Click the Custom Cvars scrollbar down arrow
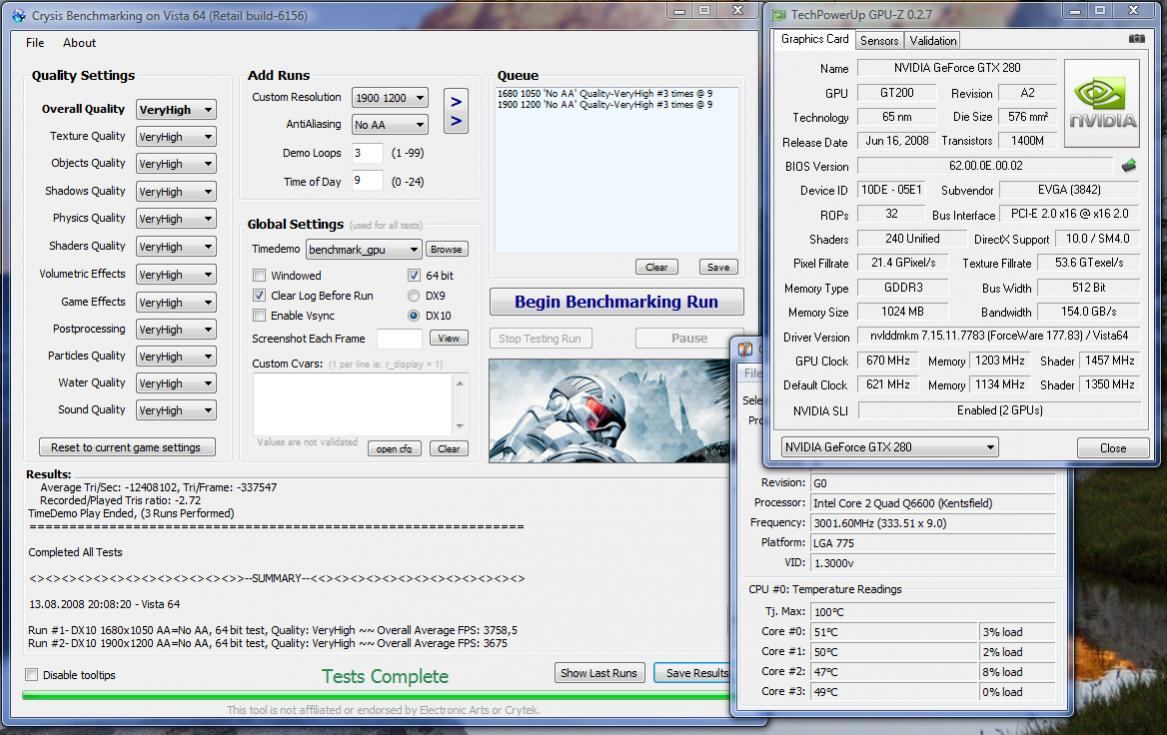 [460, 427]
